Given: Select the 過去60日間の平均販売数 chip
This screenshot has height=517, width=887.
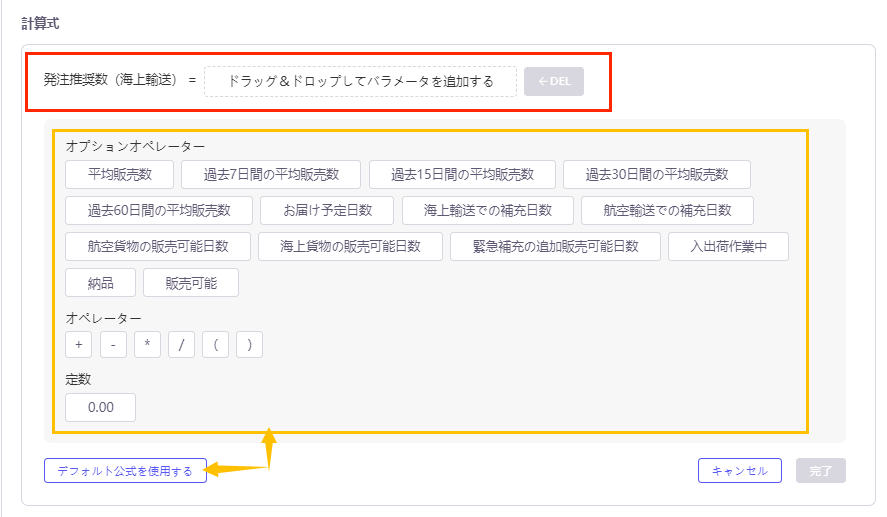Looking at the screenshot, I should [159, 210].
